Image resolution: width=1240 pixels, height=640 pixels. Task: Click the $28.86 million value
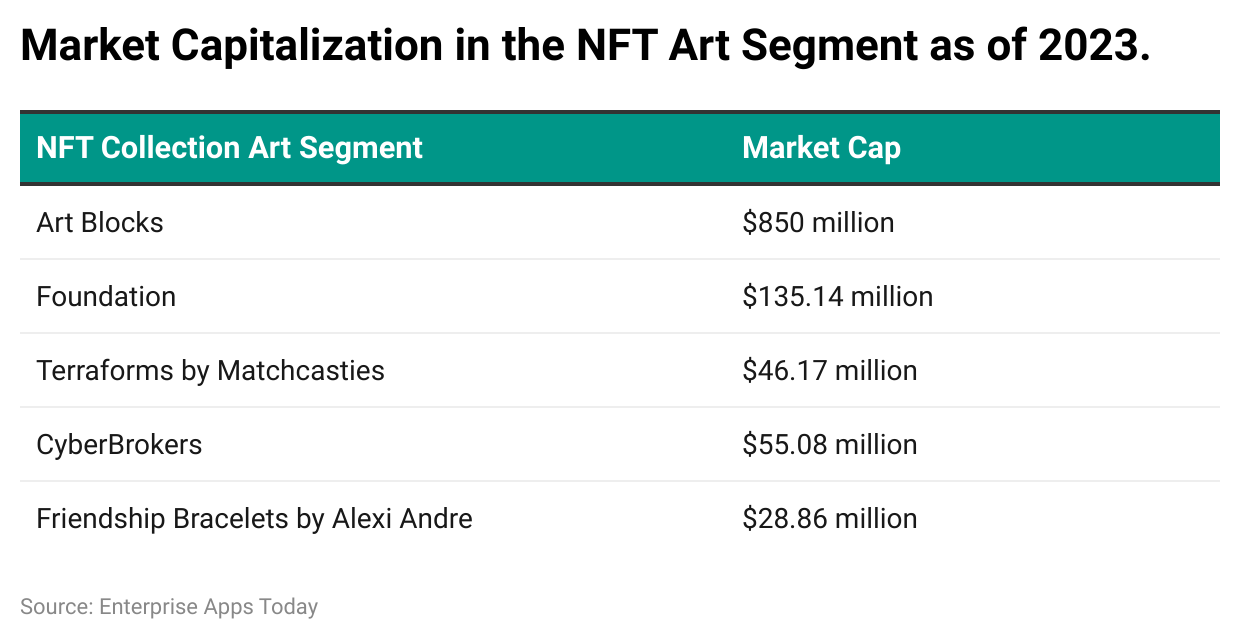click(x=829, y=518)
